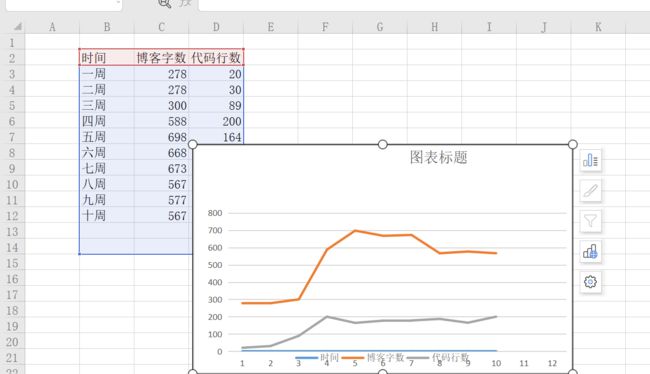
Task: Click the cell labeled 一周
Action: pyautogui.click(x=107, y=74)
